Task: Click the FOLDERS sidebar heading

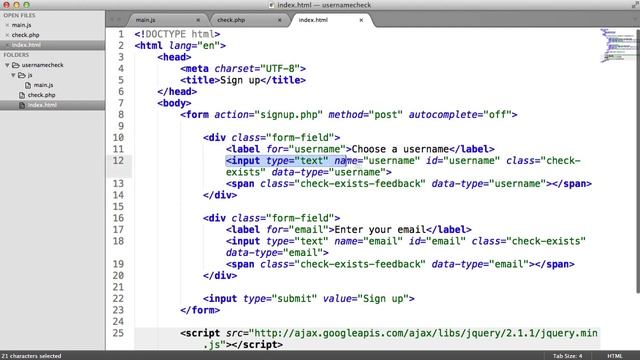Action: click(16, 55)
